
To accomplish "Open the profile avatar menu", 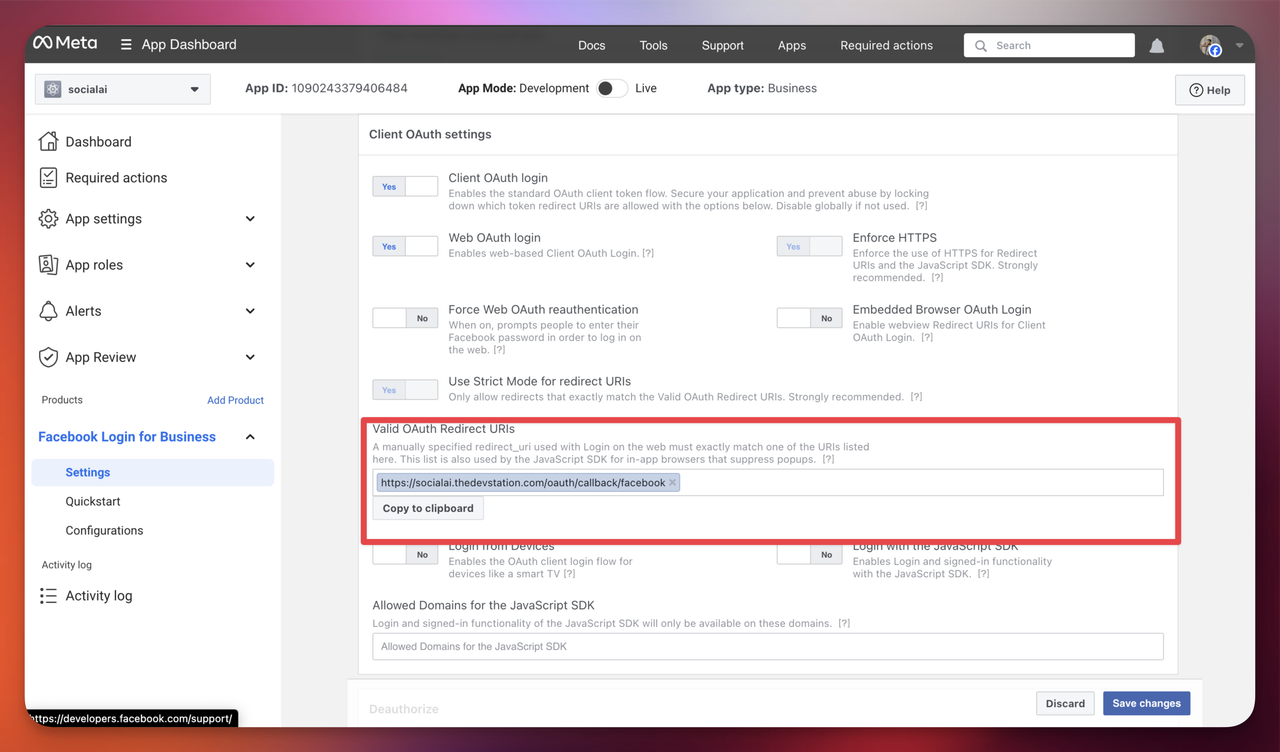I will [x=1211, y=46].
